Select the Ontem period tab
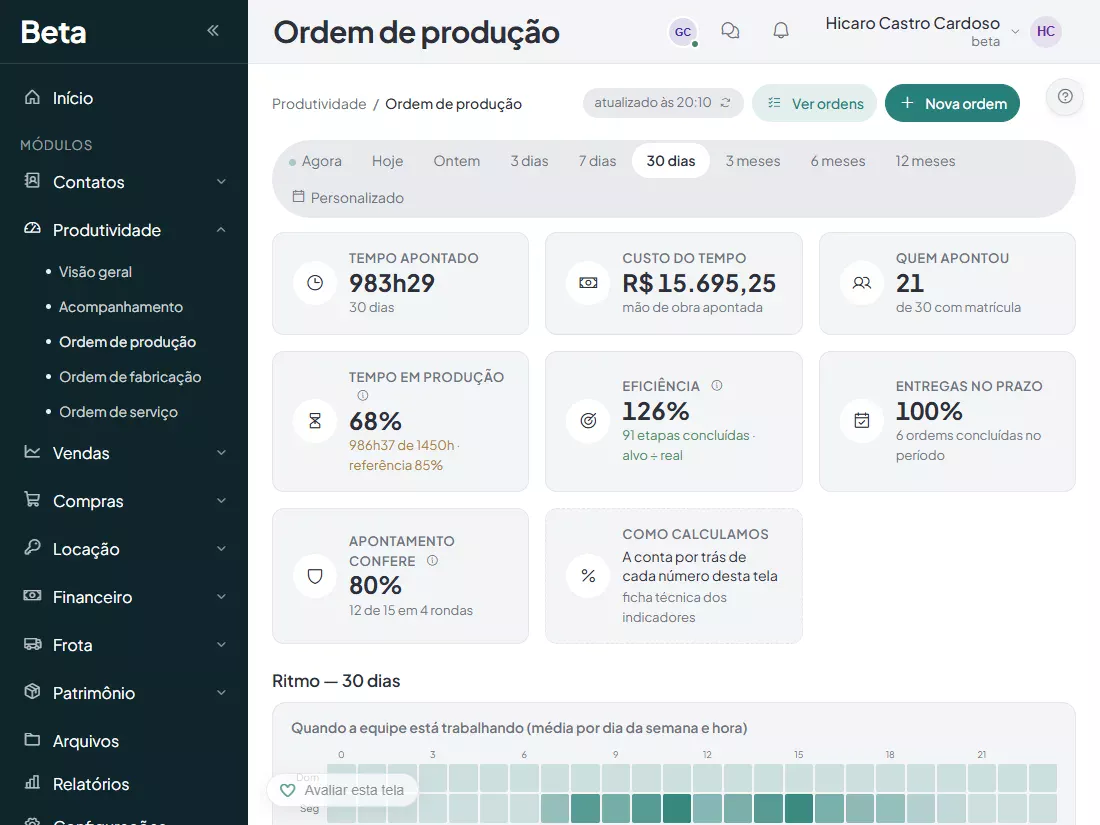 [x=457, y=161]
